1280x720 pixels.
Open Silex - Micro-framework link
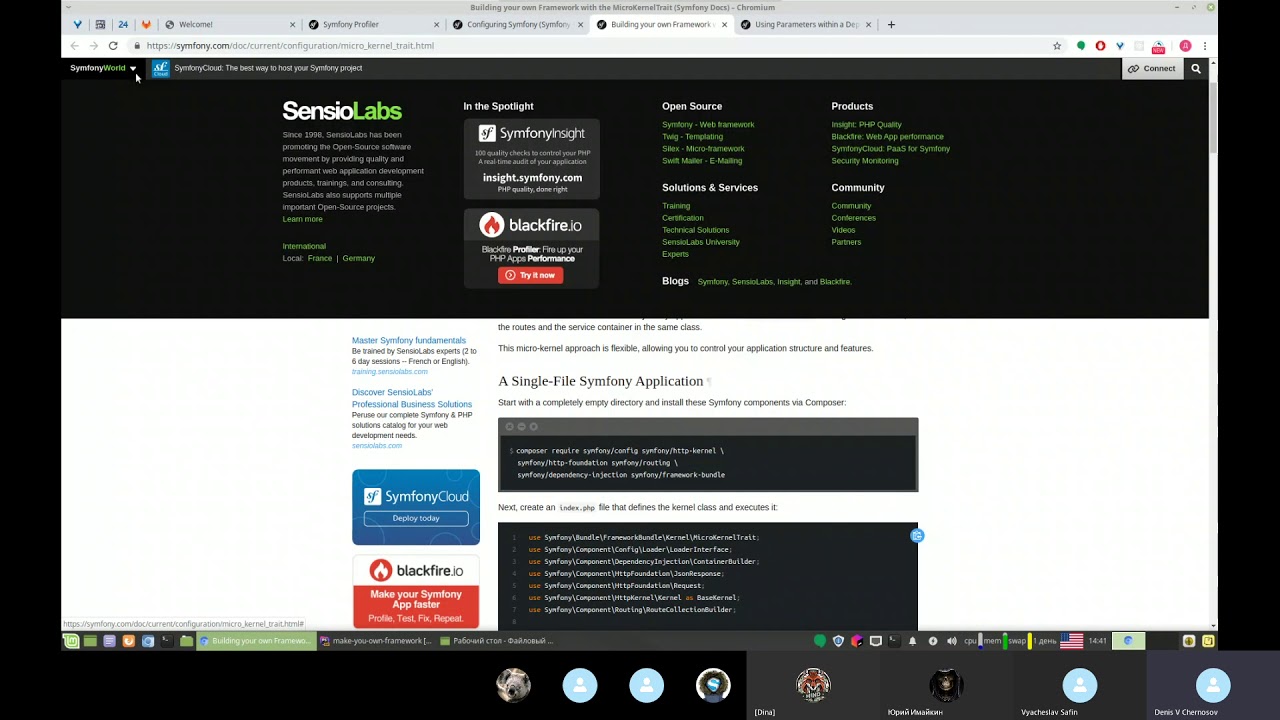click(703, 148)
